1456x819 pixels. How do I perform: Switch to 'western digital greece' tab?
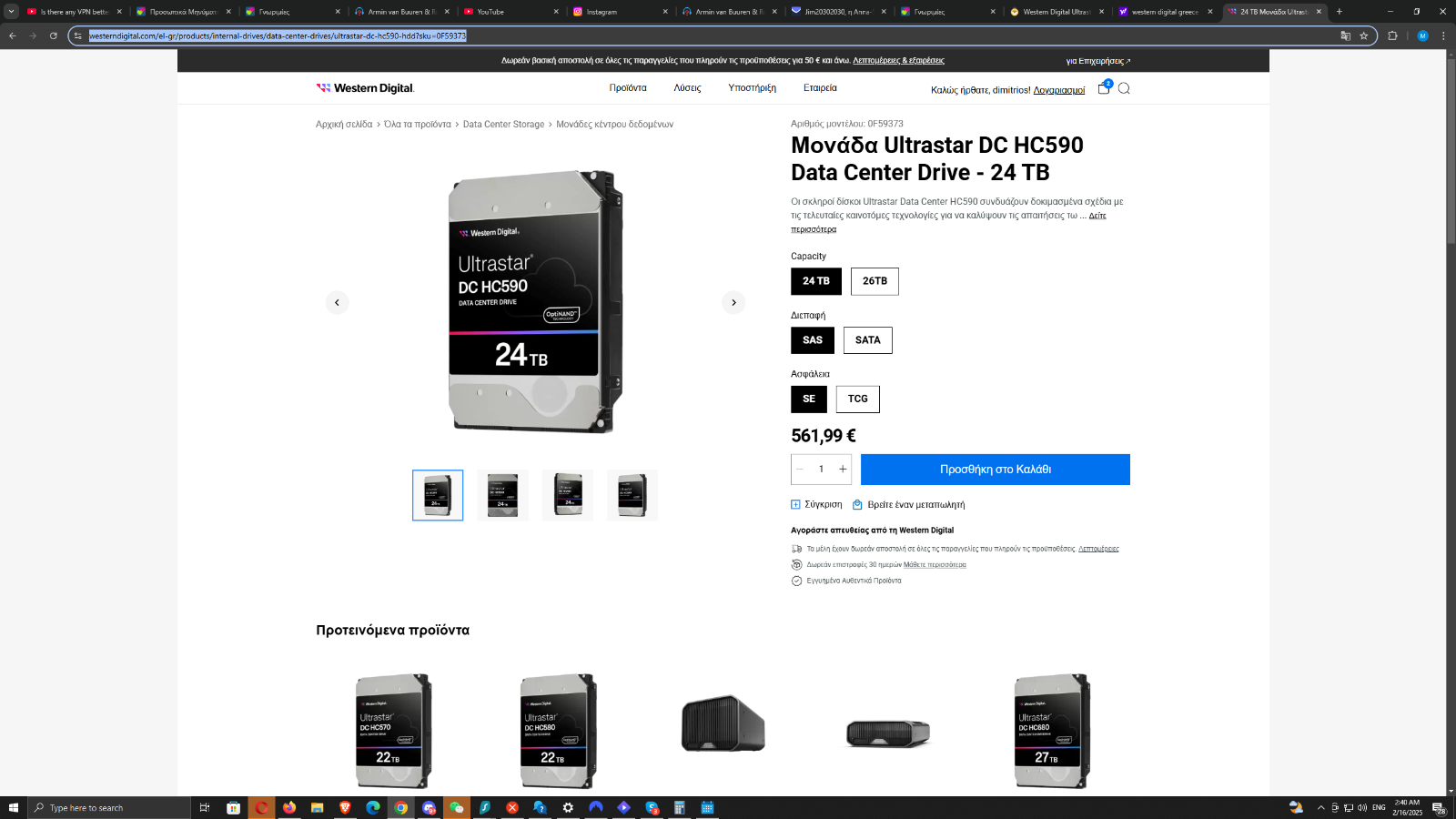[1165, 12]
